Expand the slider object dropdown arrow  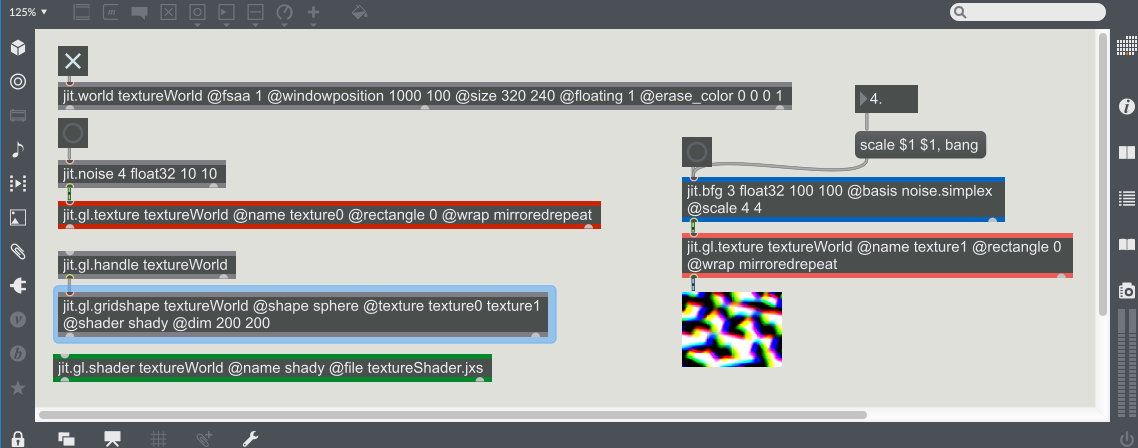coord(255,25)
